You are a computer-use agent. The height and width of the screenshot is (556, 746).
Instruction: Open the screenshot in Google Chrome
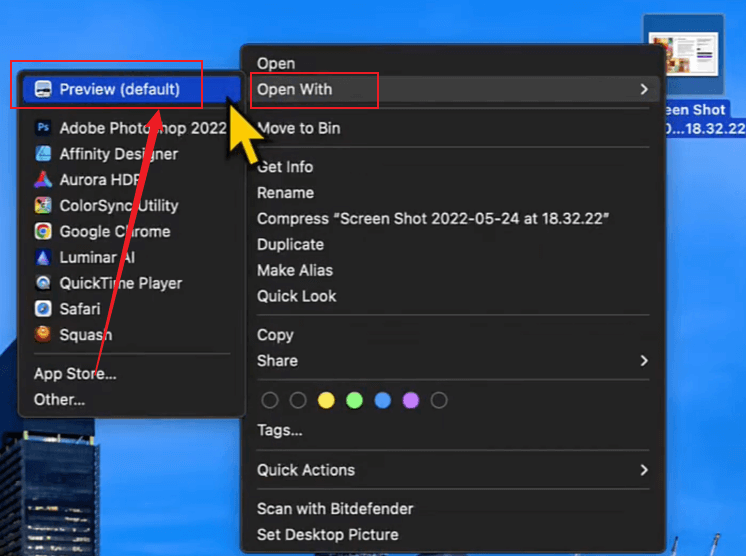click(x=132, y=232)
